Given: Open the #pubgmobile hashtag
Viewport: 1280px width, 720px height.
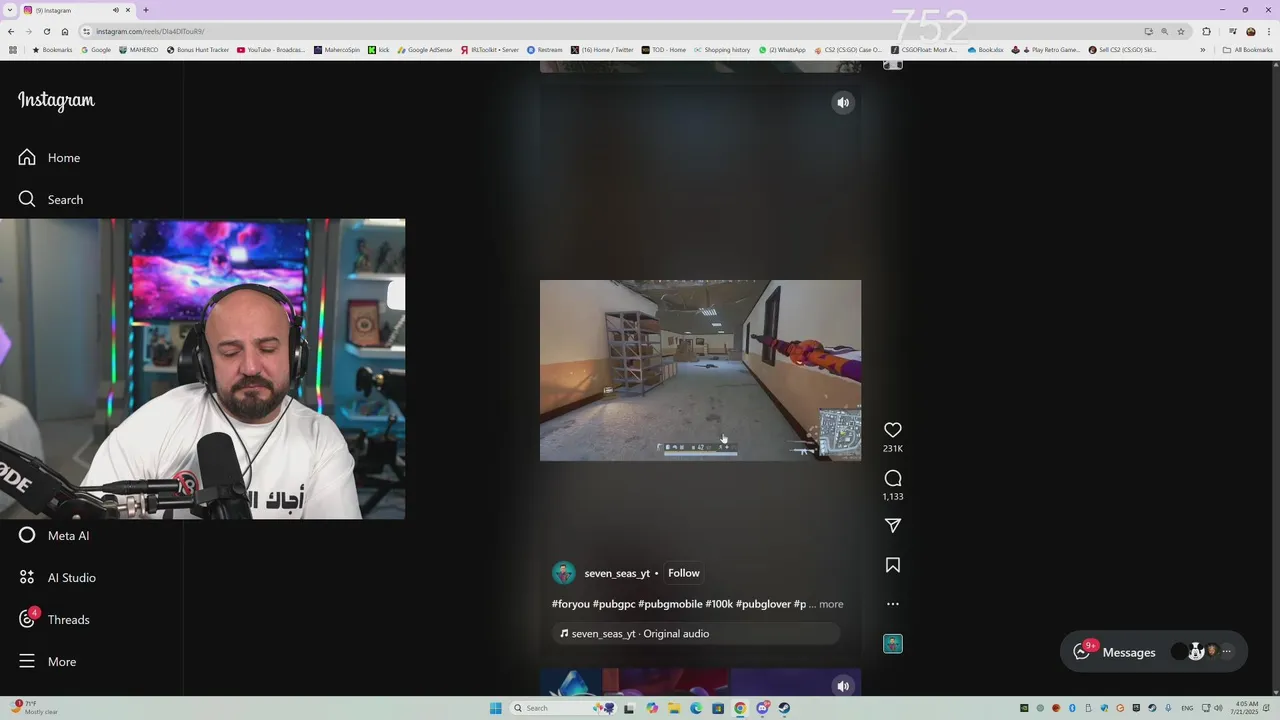Looking at the screenshot, I should (x=670, y=604).
